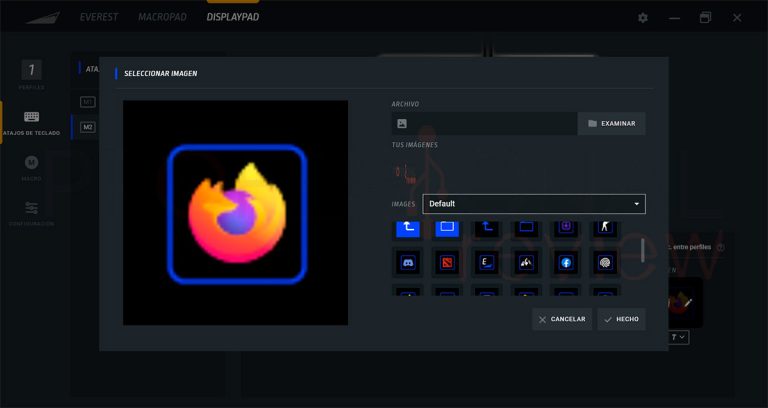Pick the black back-arrow image
768x408 pixels.
pyautogui.click(x=487, y=229)
